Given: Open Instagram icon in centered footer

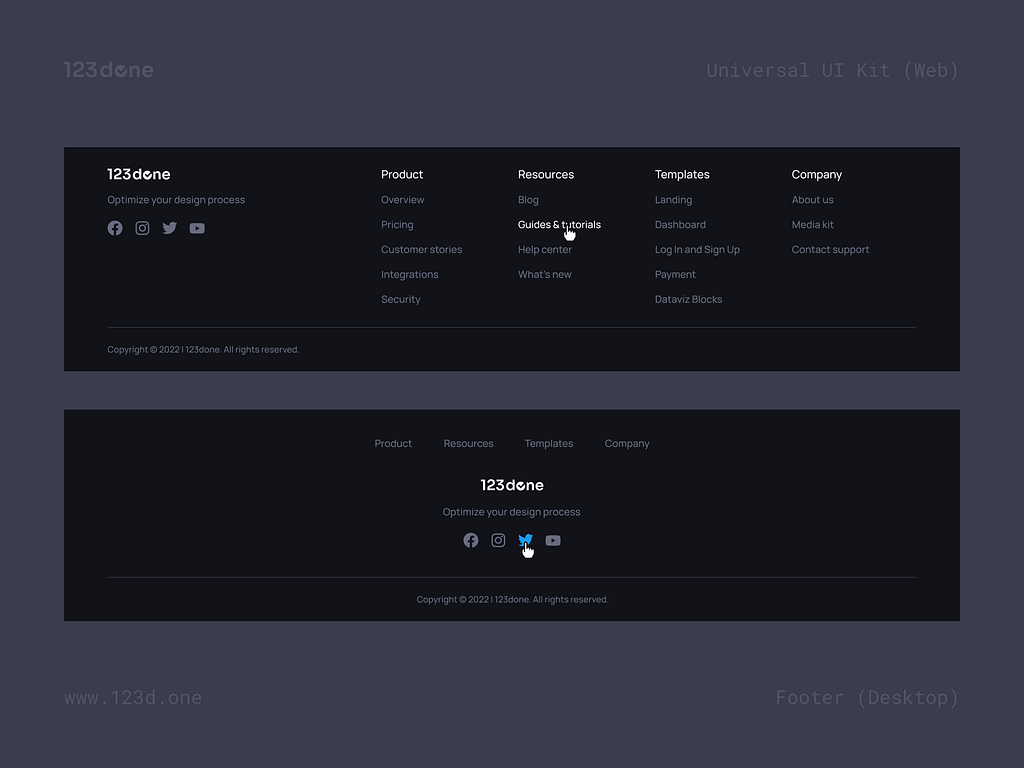Looking at the screenshot, I should (x=498, y=540).
